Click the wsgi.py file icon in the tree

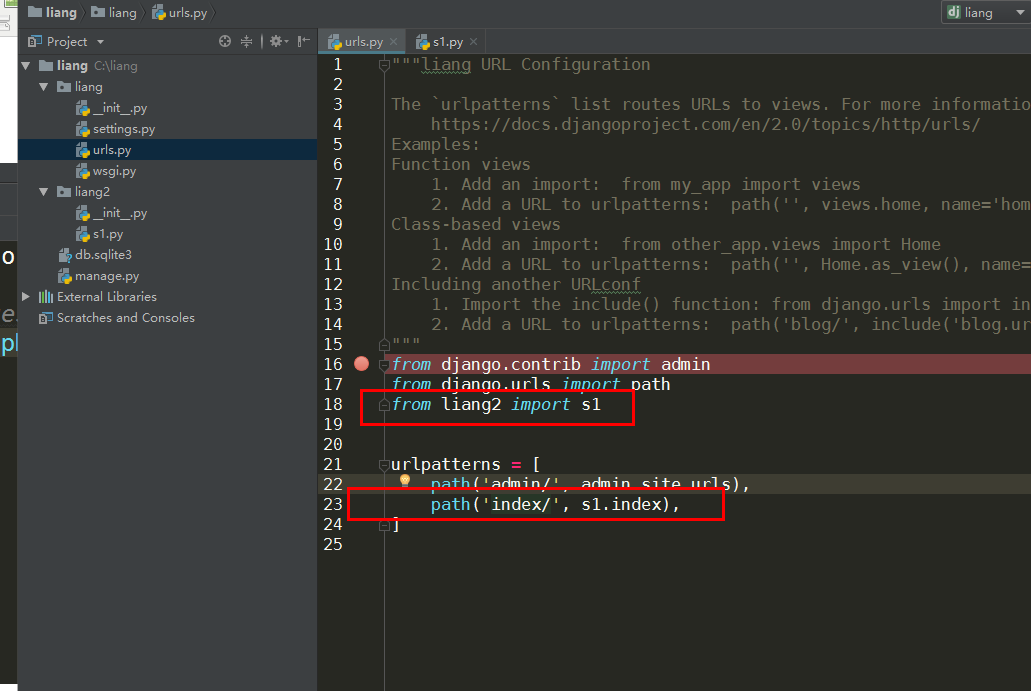coord(83,172)
